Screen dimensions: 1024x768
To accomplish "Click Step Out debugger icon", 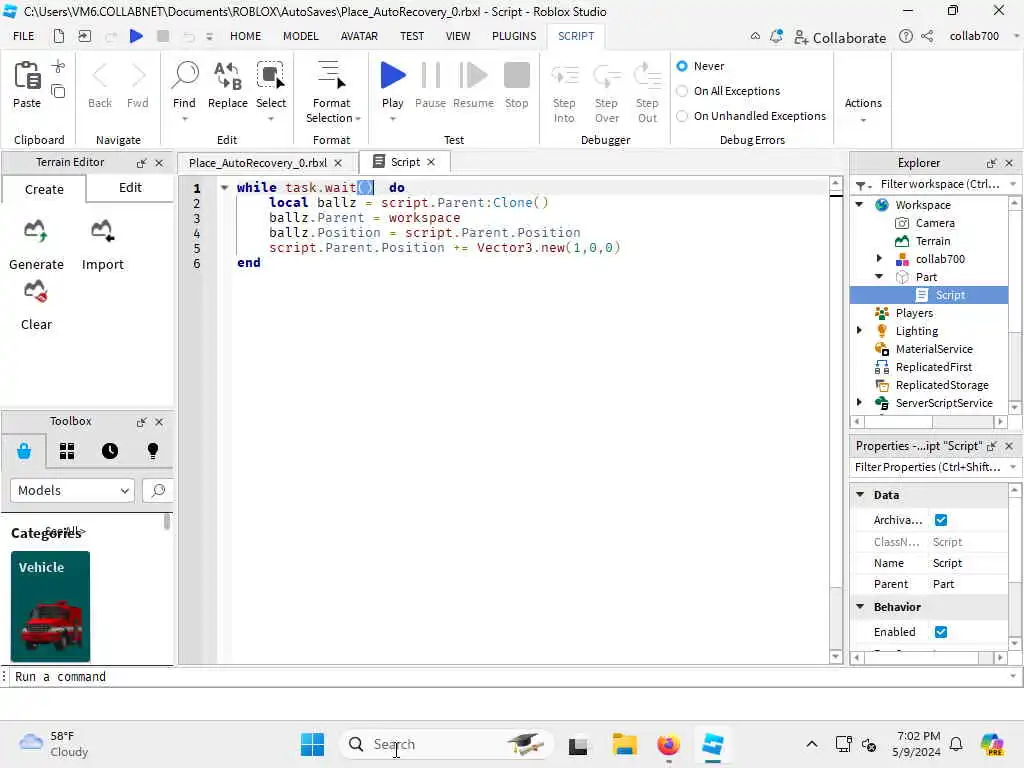I will 647,76.
